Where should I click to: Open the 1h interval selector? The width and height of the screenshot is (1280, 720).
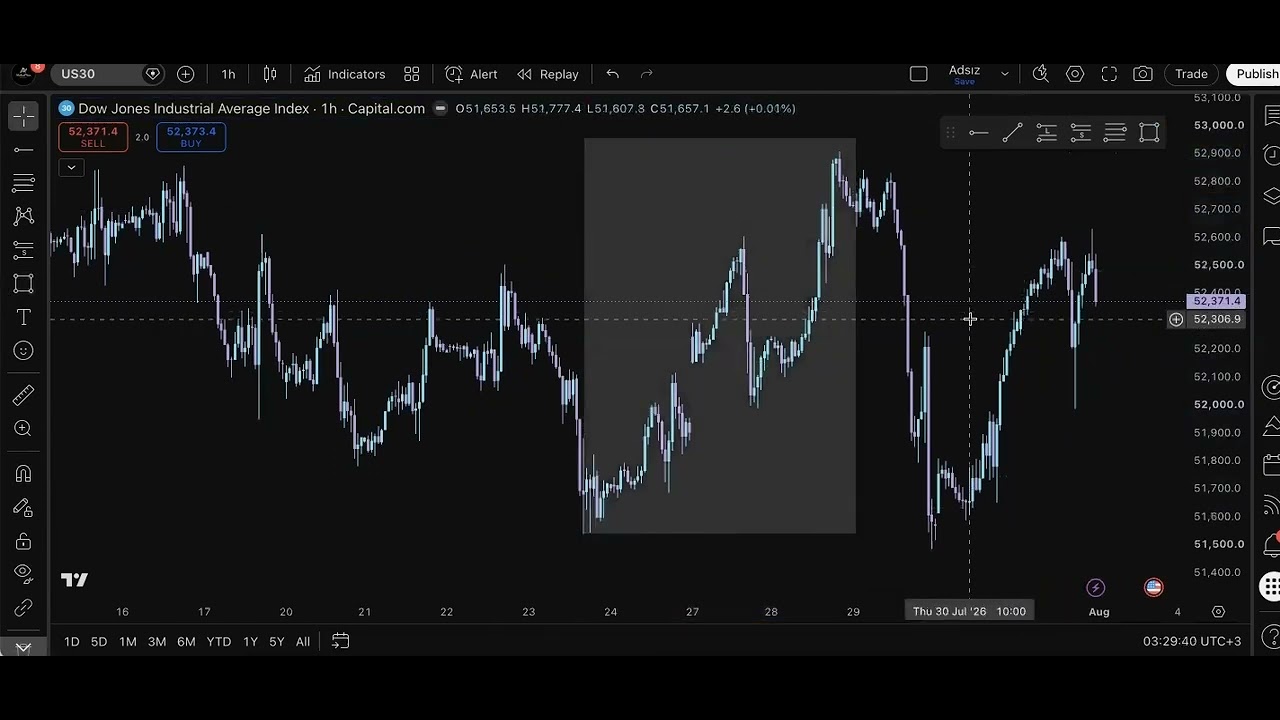[228, 74]
